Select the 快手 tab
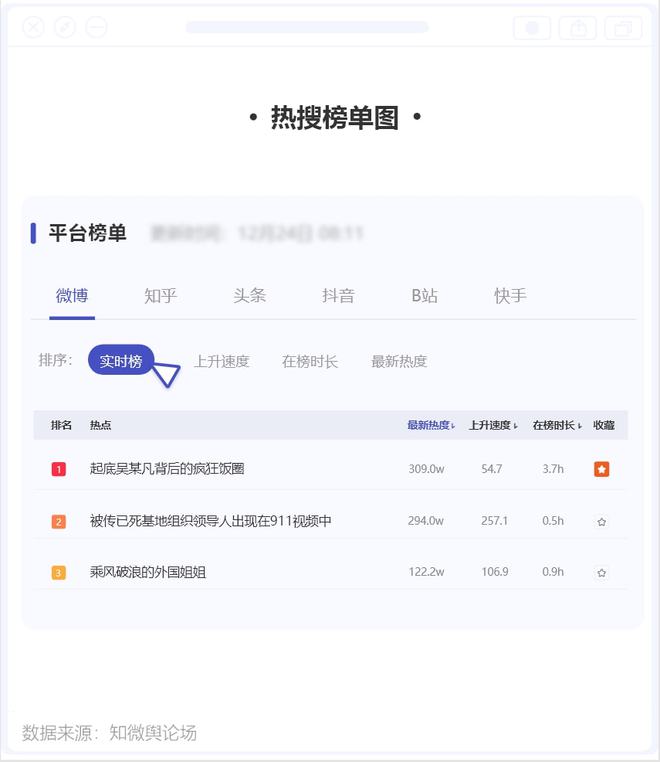Screen dimensions: 660x762 click(510, 295)
